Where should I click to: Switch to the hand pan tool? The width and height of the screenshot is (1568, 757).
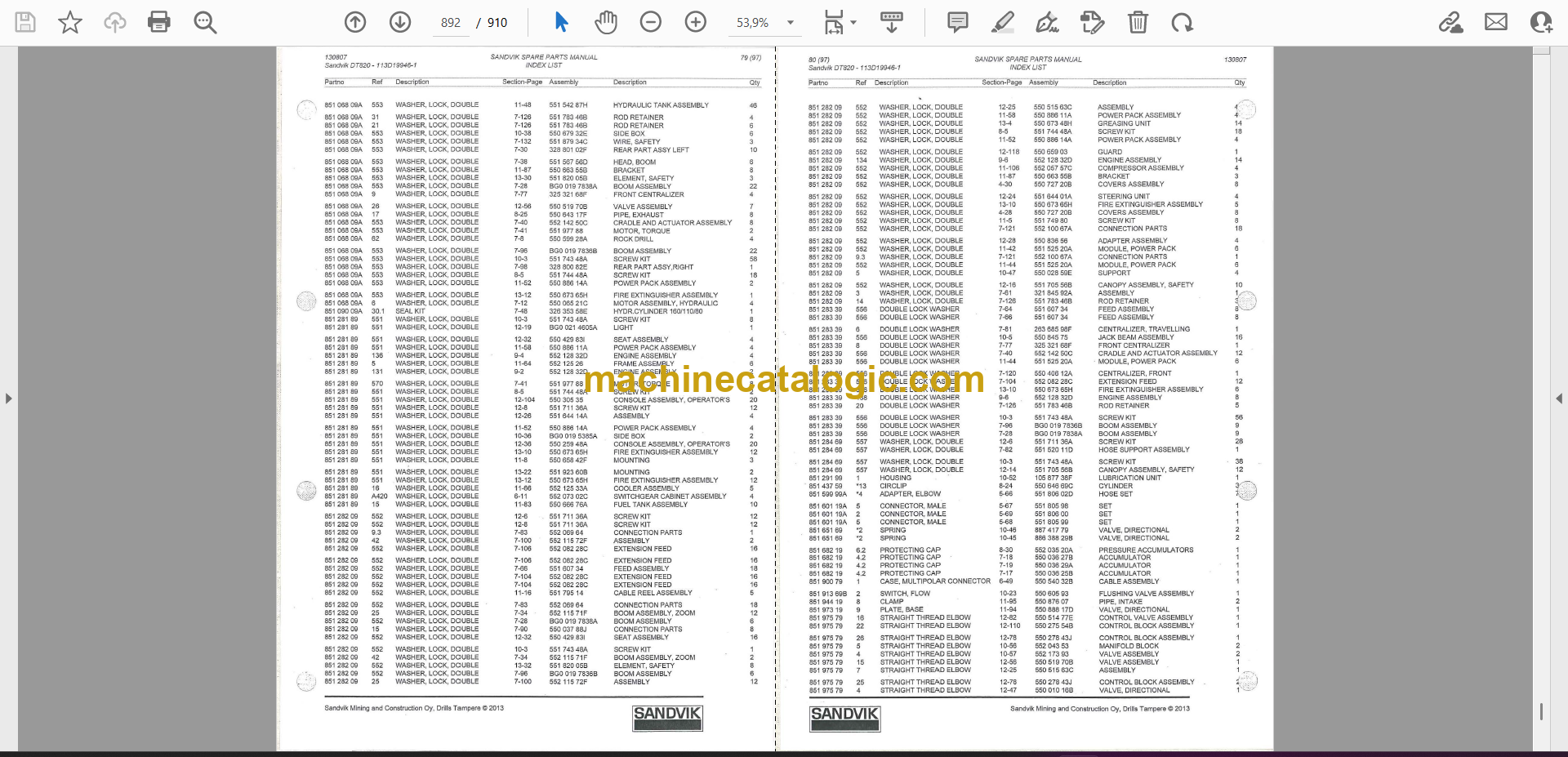coord(606,22)
